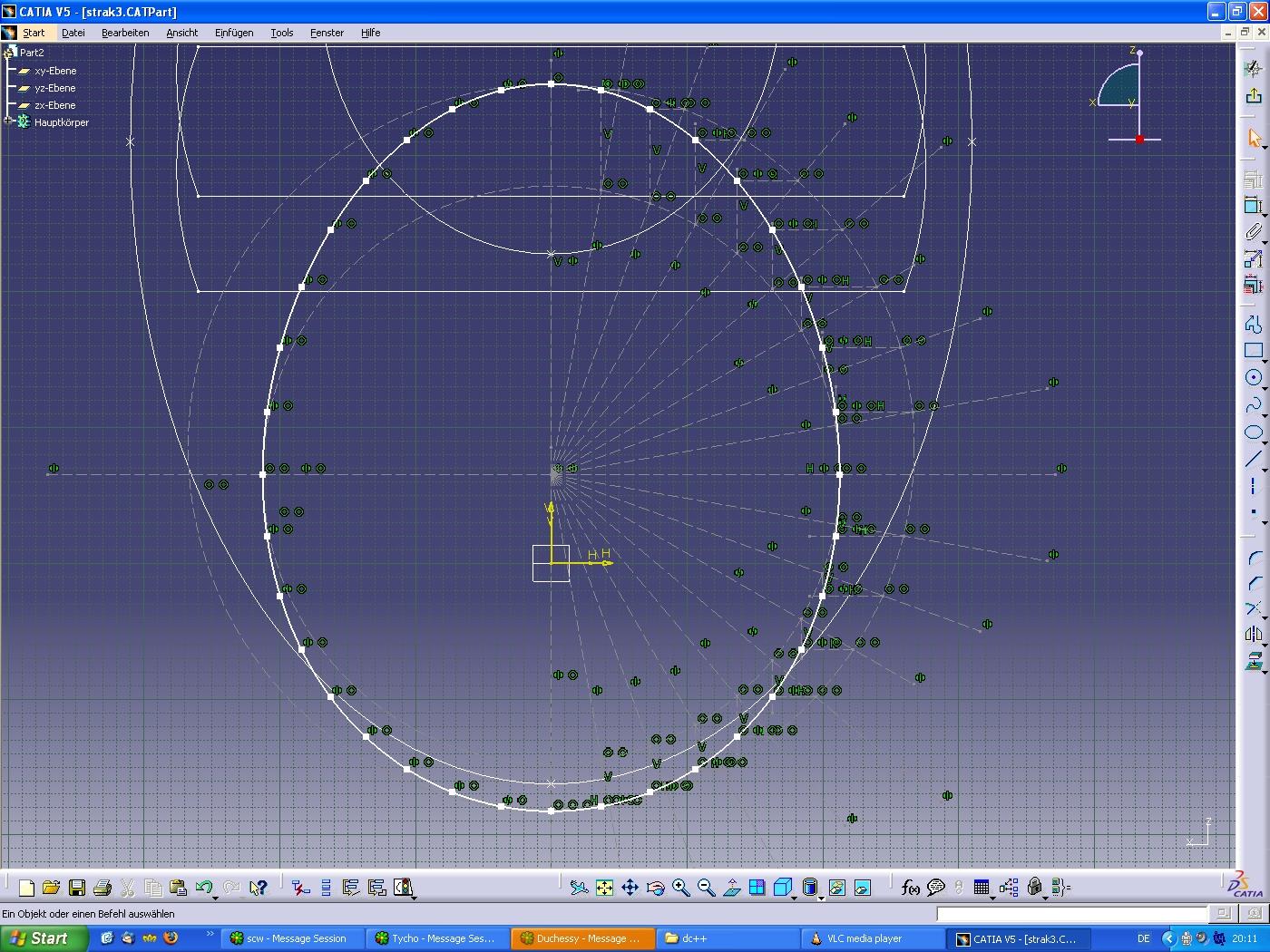Click Project 3D Elements icon
The width and height of the screenshot is (1270, 952).
click(1254, 661)
